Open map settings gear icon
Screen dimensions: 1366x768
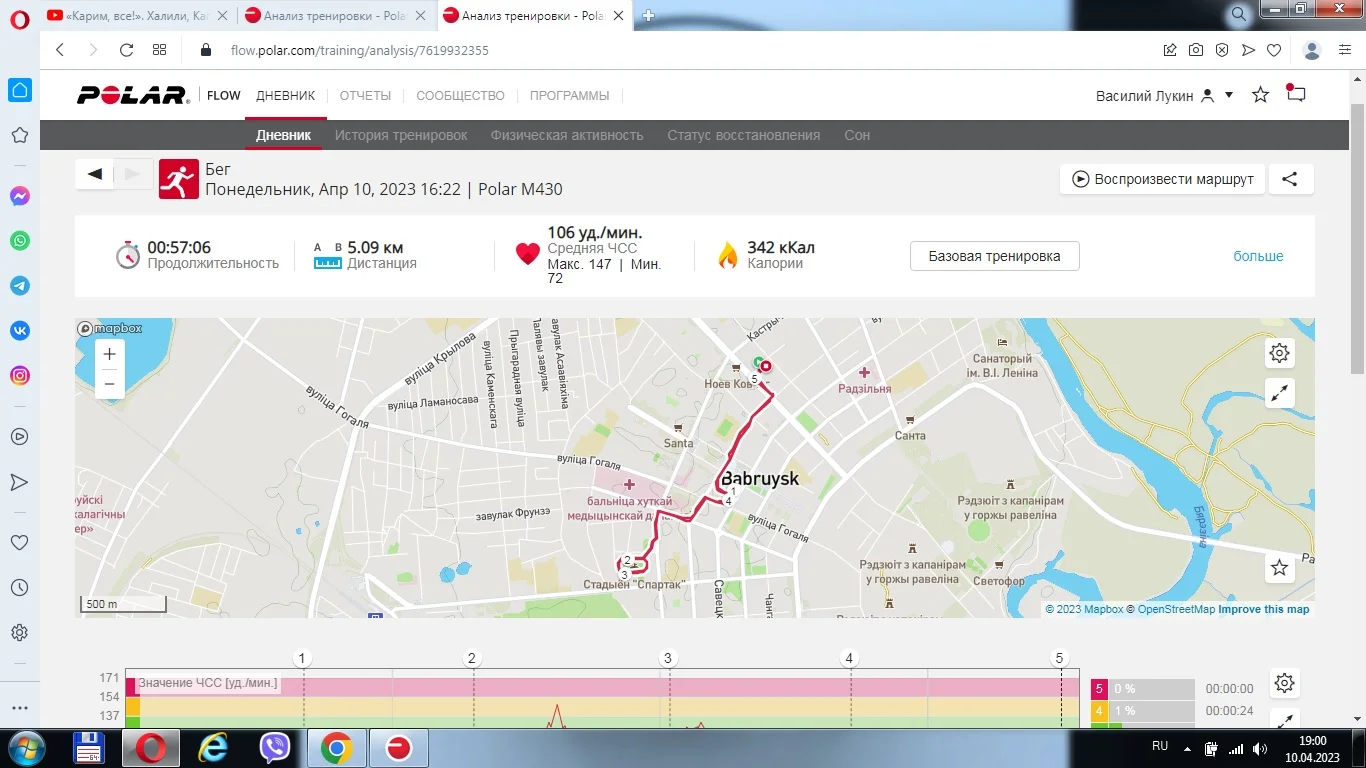1279,353
